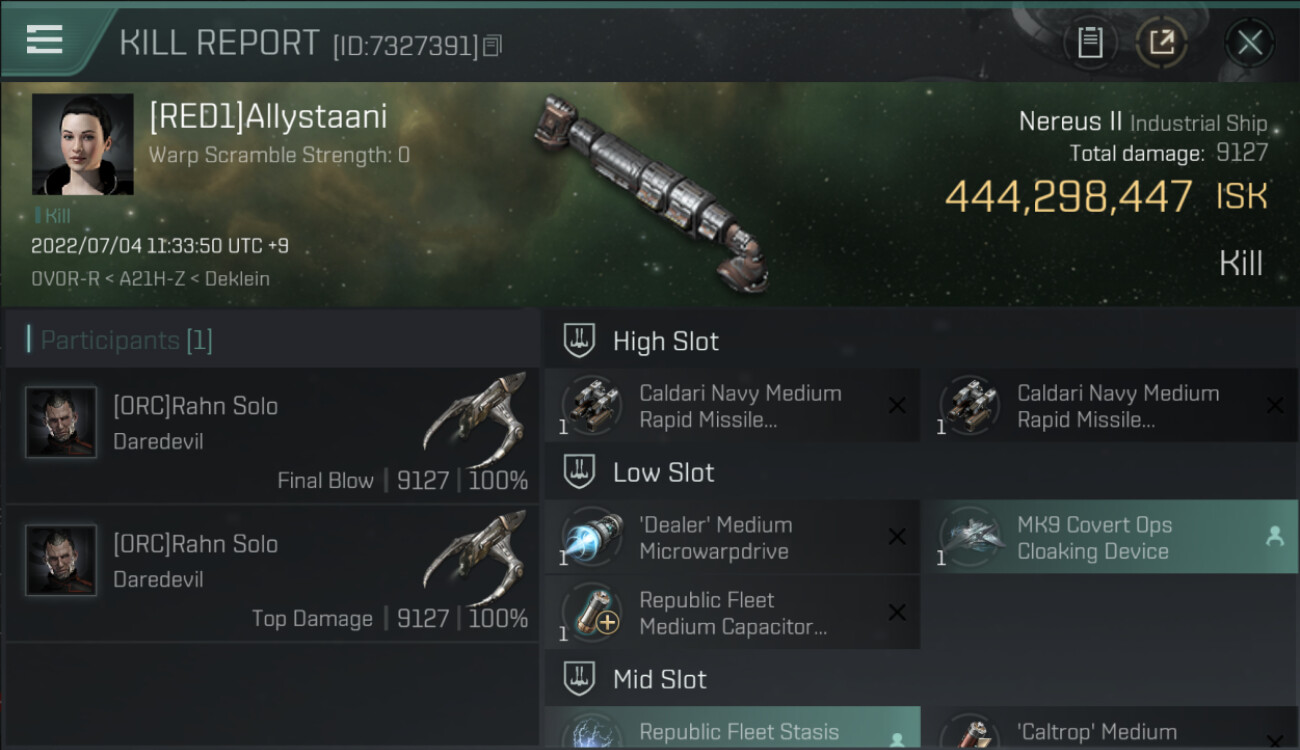
Task: Open Rahn Solo's Final Blow portrait
Action: 61,422
